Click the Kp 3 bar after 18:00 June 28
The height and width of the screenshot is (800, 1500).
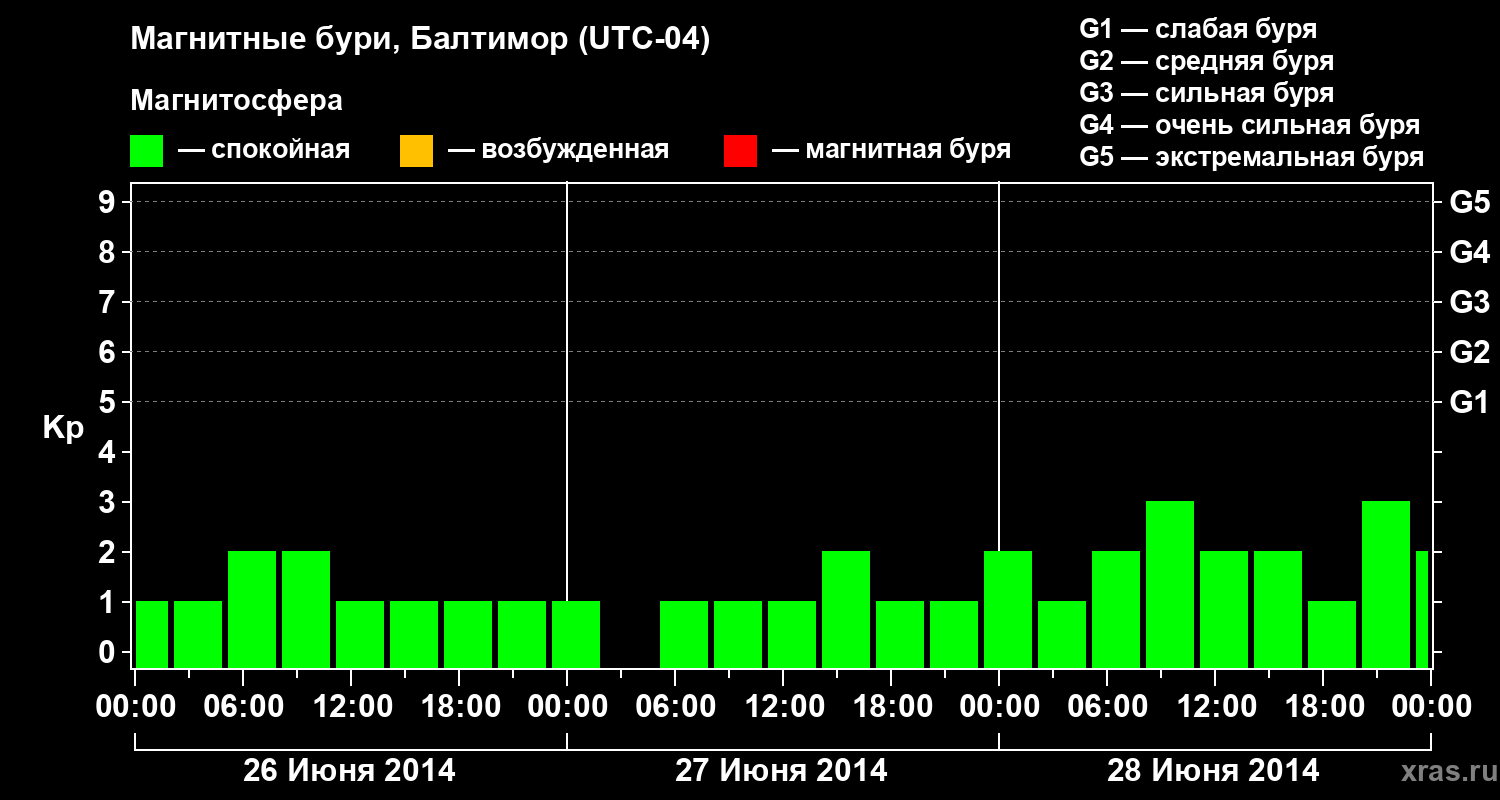pyautogui.click(x=1386, y=584)
